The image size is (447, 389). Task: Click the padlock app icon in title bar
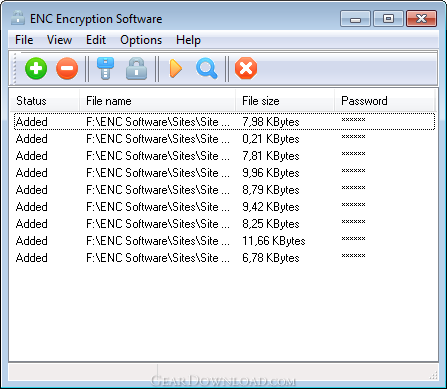18,18
